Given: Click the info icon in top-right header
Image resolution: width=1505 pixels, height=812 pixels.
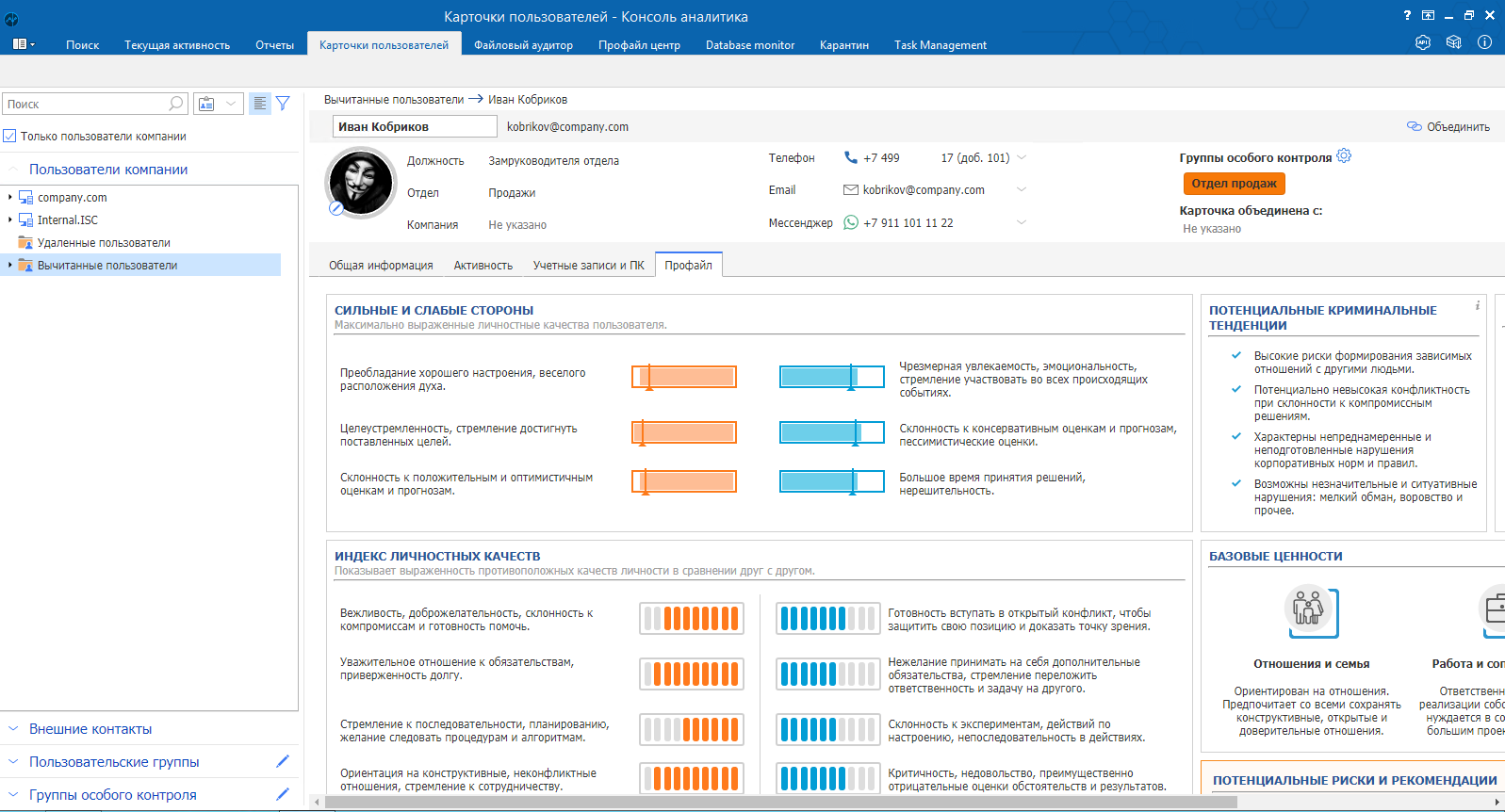Looking at the screenshot, I should [x=1484, y=42].
